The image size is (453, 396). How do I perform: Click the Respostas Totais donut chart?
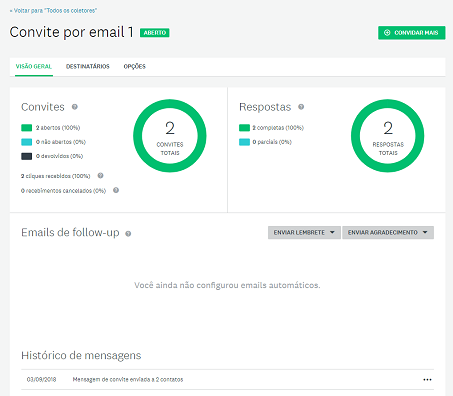(388, 136)
